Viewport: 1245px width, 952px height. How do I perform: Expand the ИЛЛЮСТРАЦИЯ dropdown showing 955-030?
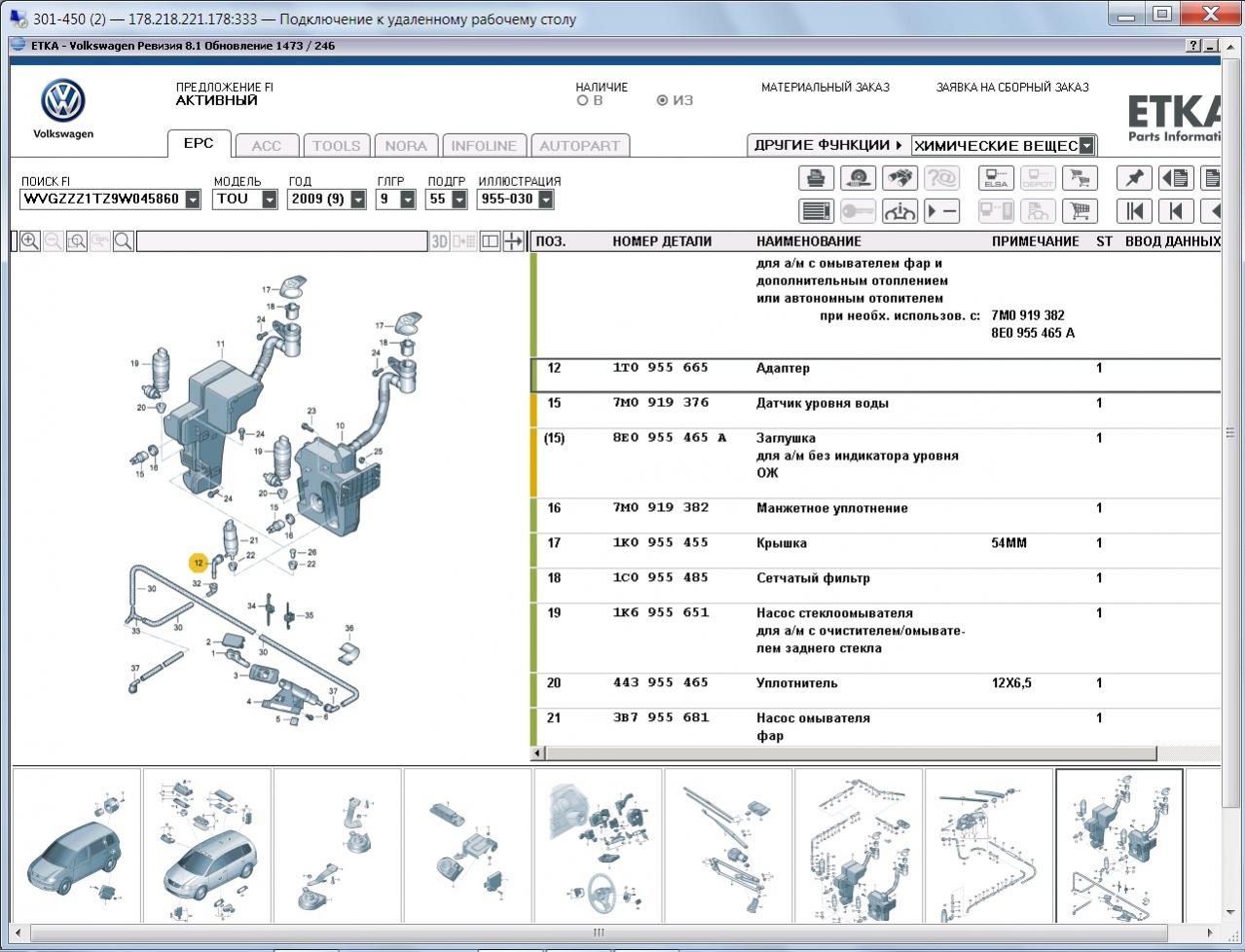point(546,200)
